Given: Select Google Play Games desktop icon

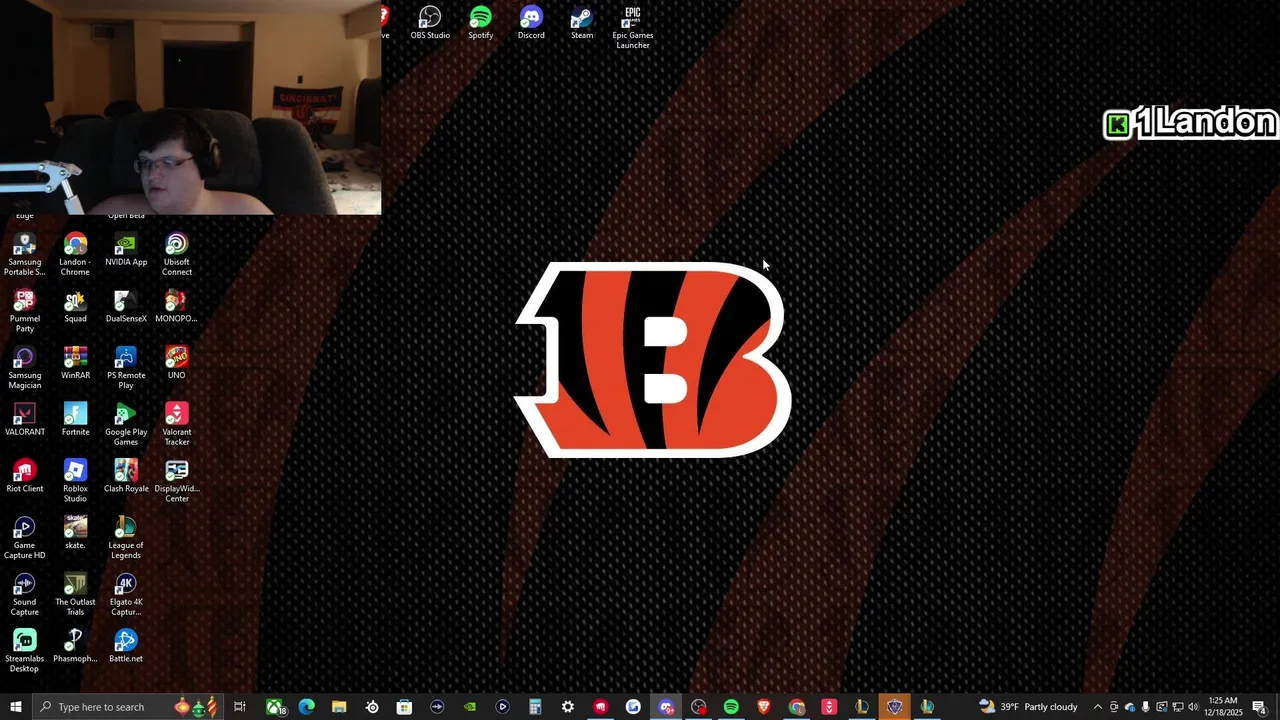Looking at the screenshot, I should click(x=126, y=425).
